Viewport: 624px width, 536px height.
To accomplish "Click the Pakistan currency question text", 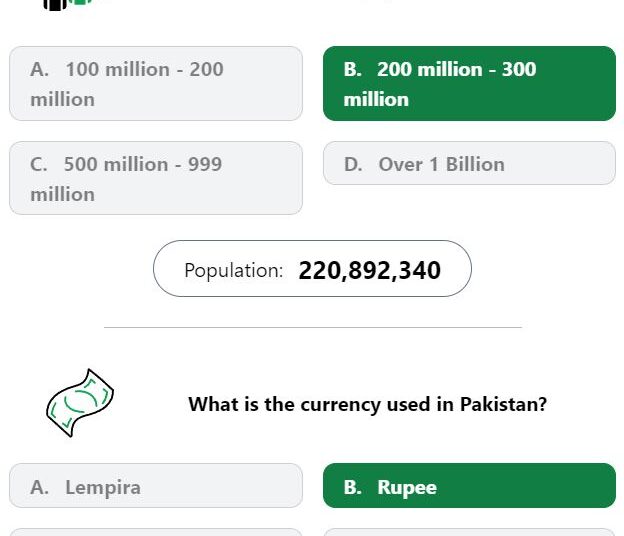I will pyautogui.click(x=368, y=404).
